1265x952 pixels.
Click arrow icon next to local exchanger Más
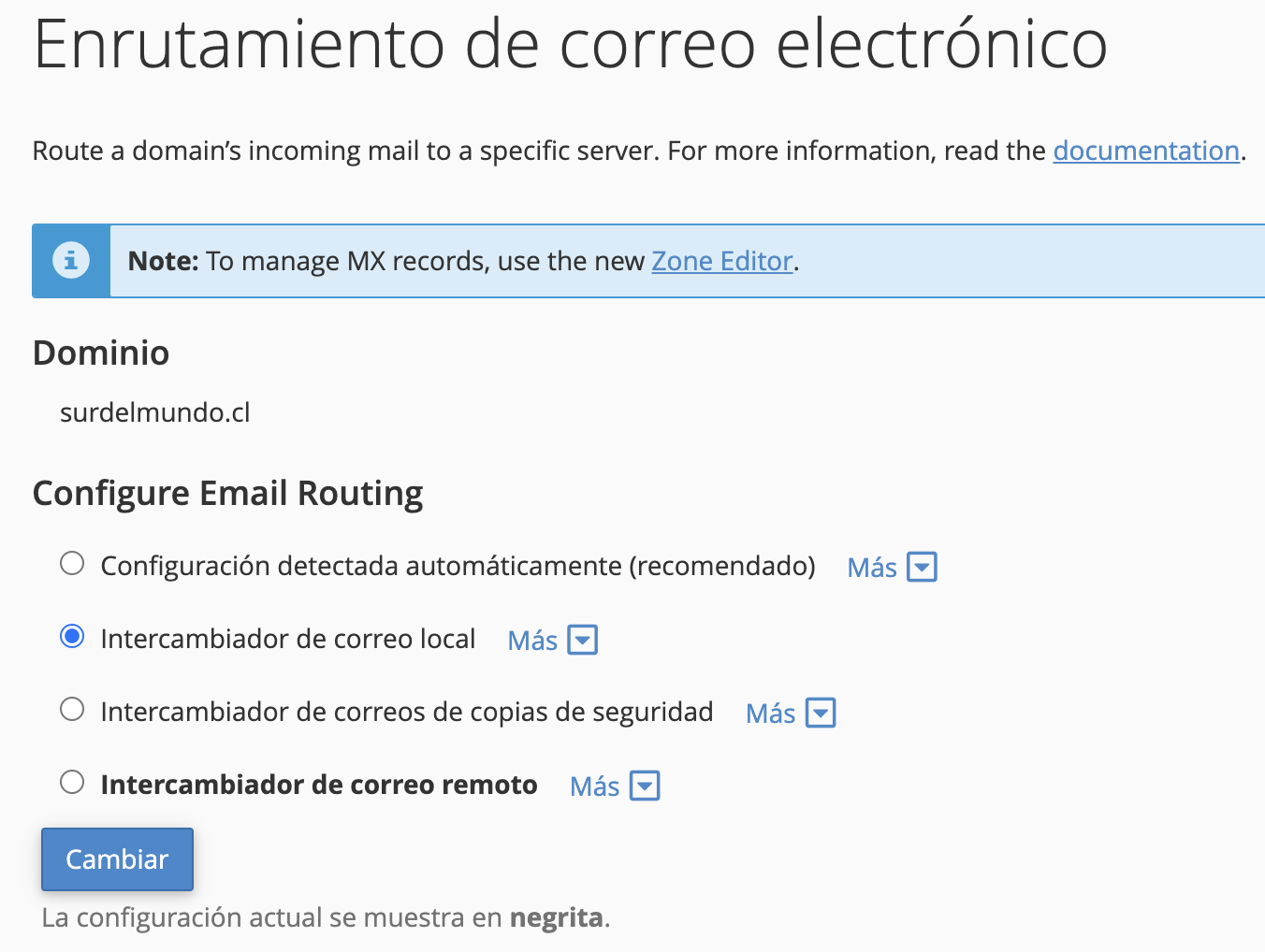tap(583, 640)
